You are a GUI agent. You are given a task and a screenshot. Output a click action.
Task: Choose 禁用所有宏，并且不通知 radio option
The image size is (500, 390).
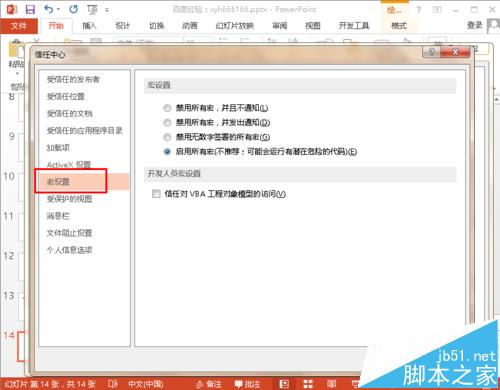(167, 108)
